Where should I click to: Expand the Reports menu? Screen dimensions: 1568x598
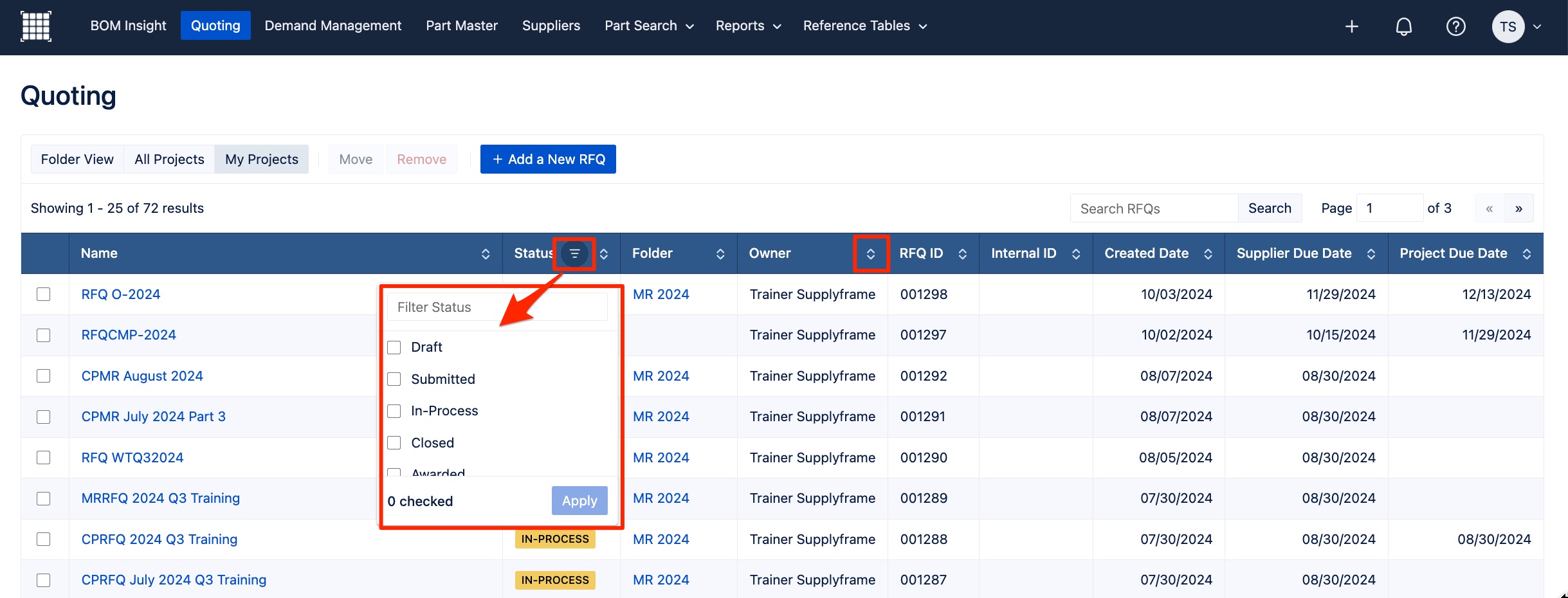[748, 26]
